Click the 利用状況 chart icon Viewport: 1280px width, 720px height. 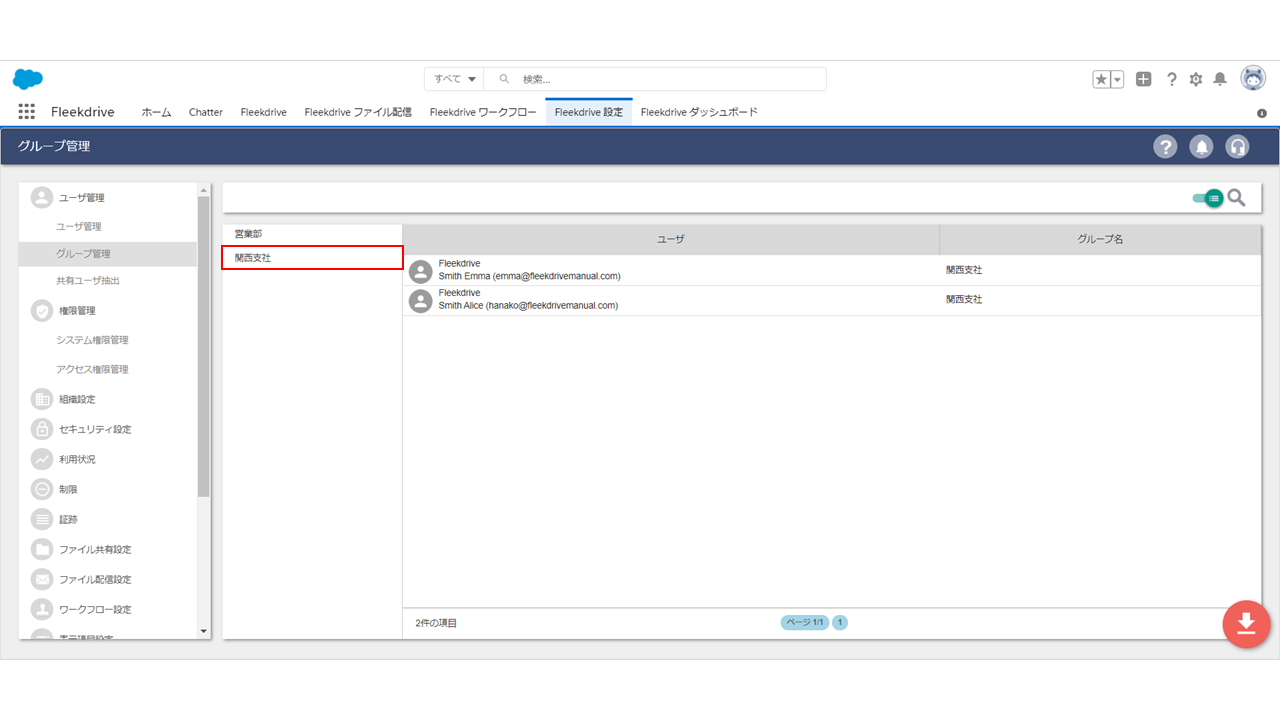(x=42, y=459)
